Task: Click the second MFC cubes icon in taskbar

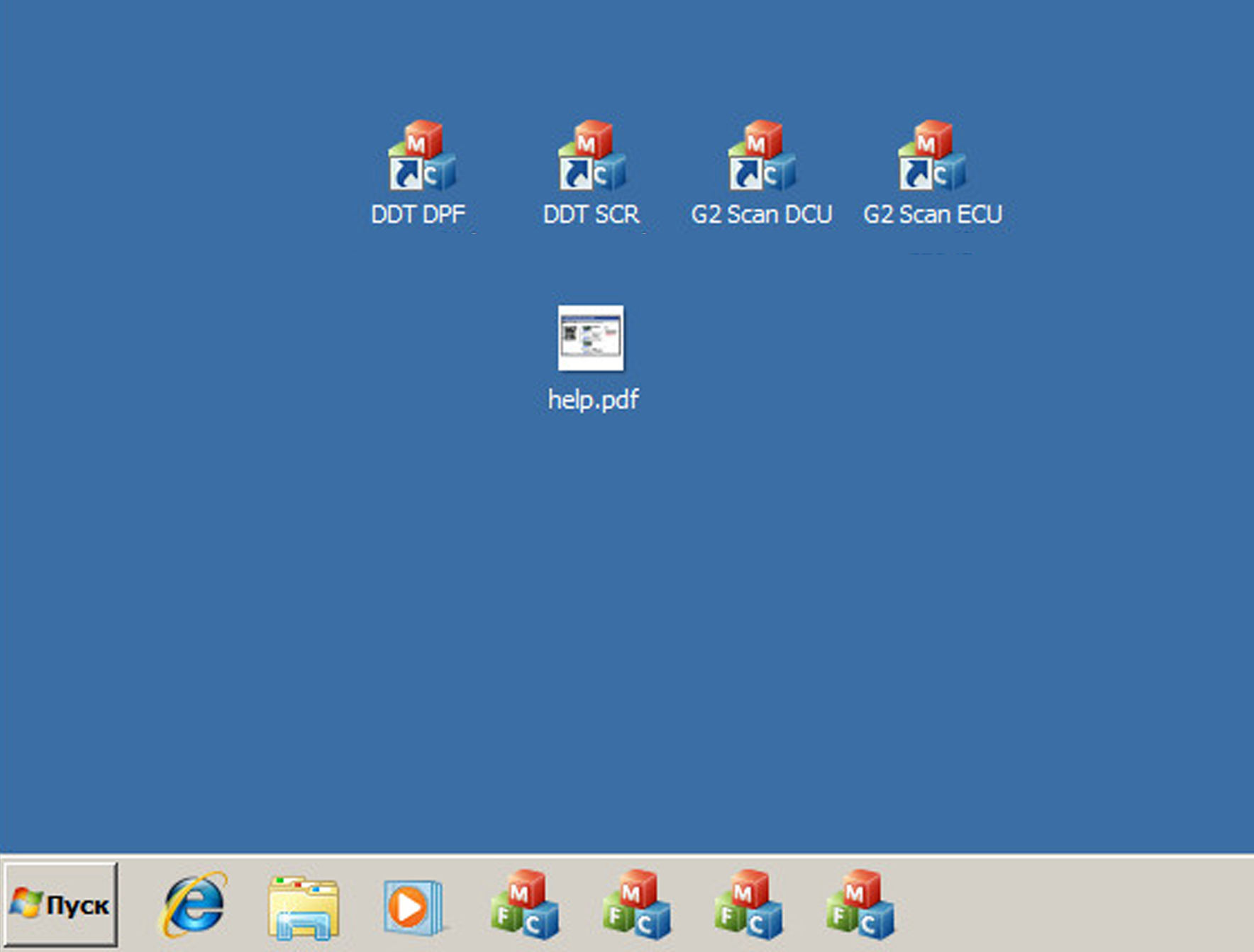Action: point(636,904)
